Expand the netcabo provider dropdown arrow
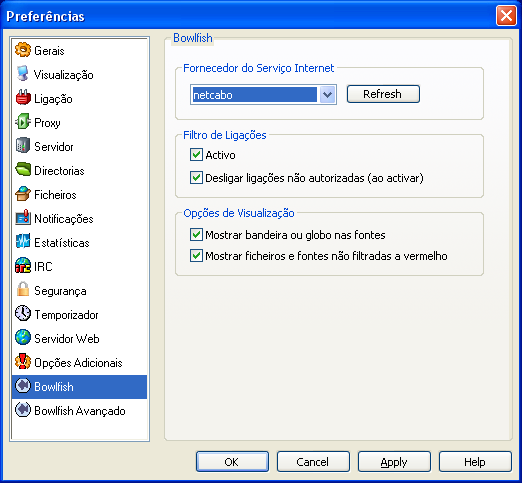Image resolution: width=522 pixels, height=483 pixels. [x=327, y=95]
